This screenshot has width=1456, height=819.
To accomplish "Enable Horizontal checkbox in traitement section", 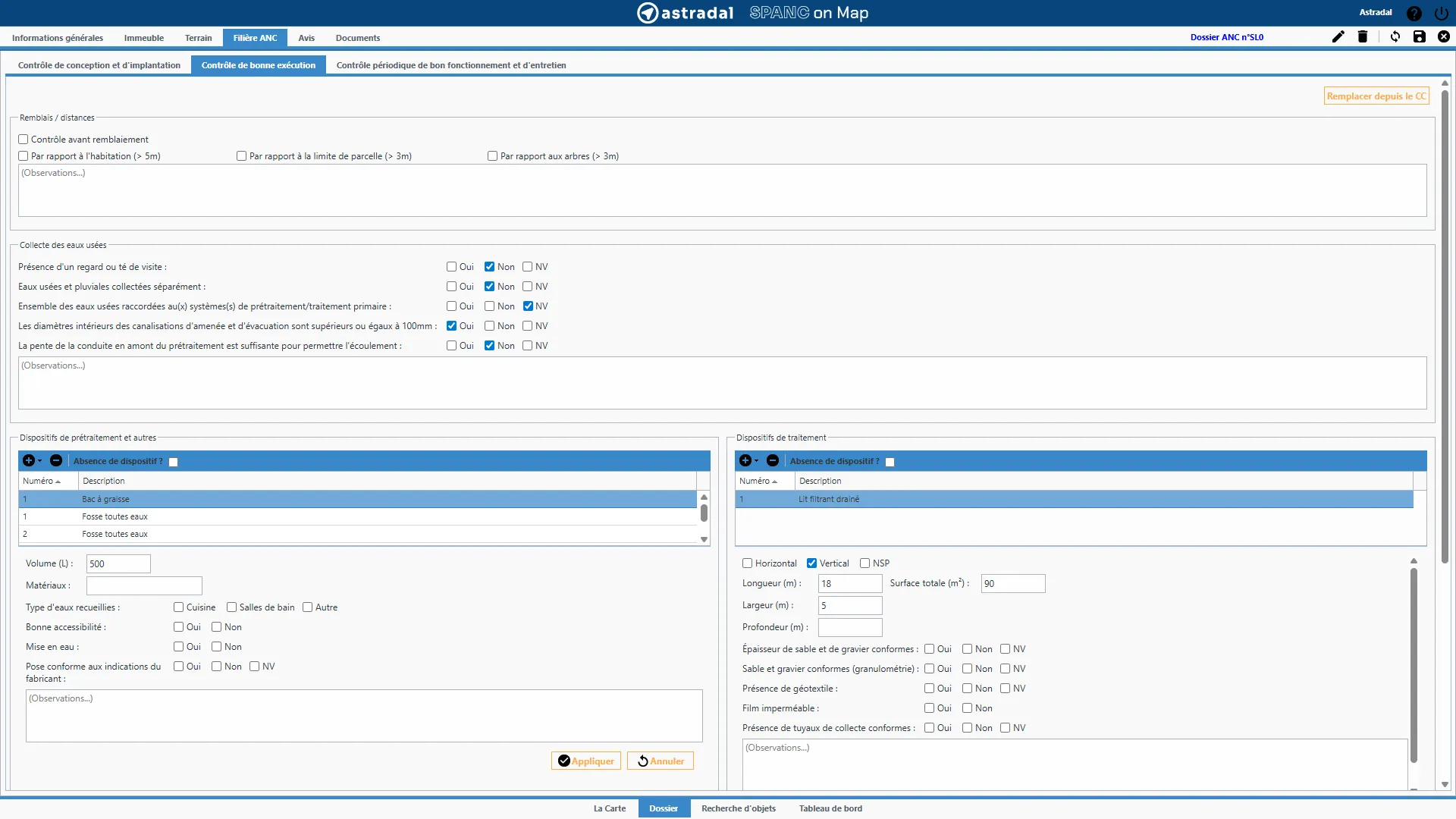I will 748,563.
